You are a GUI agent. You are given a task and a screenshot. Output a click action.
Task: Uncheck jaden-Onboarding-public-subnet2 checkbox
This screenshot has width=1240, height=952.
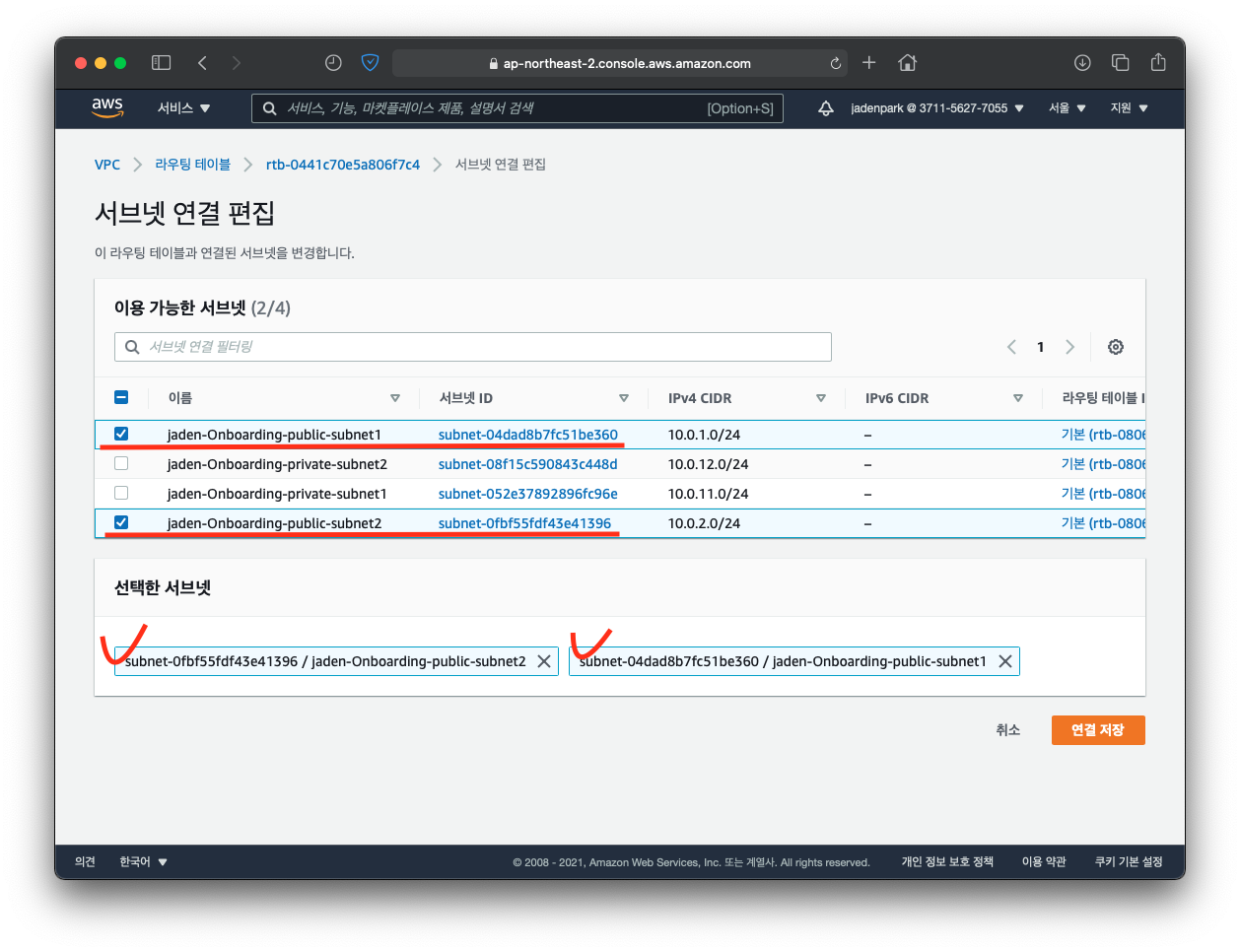click(x=121, y=522)
